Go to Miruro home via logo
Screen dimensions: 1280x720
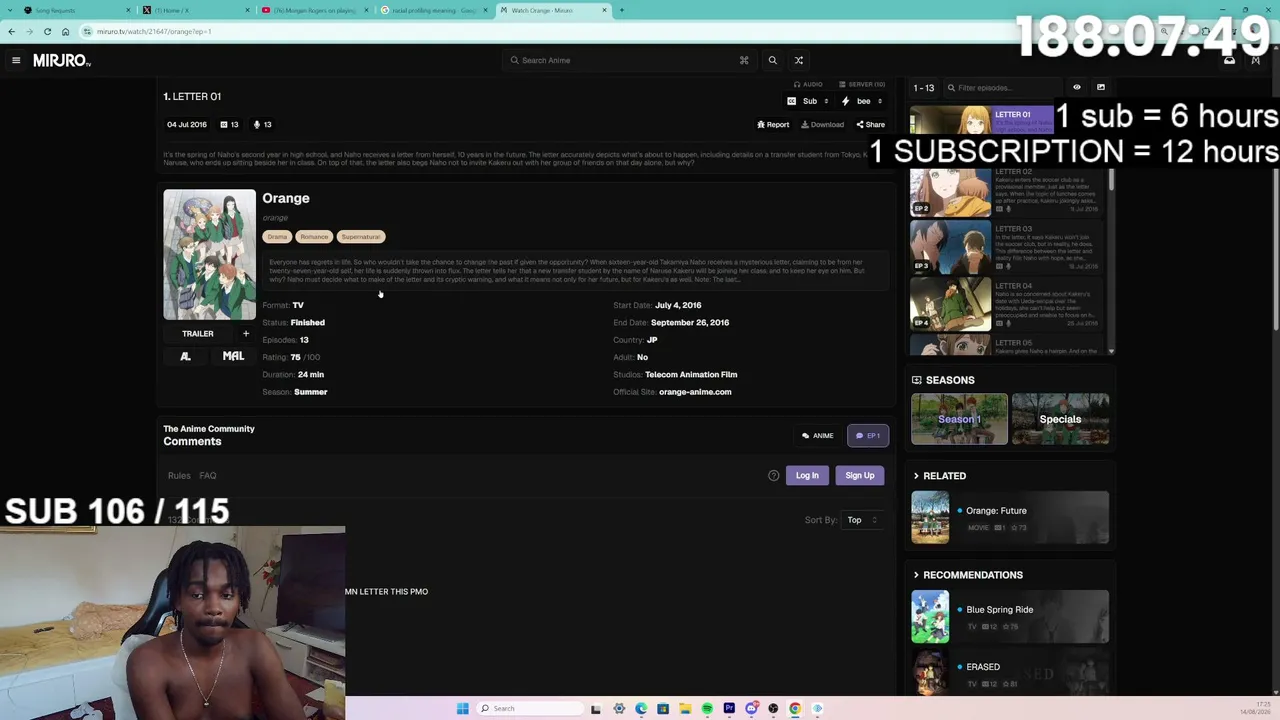click(x=62, y=60)
